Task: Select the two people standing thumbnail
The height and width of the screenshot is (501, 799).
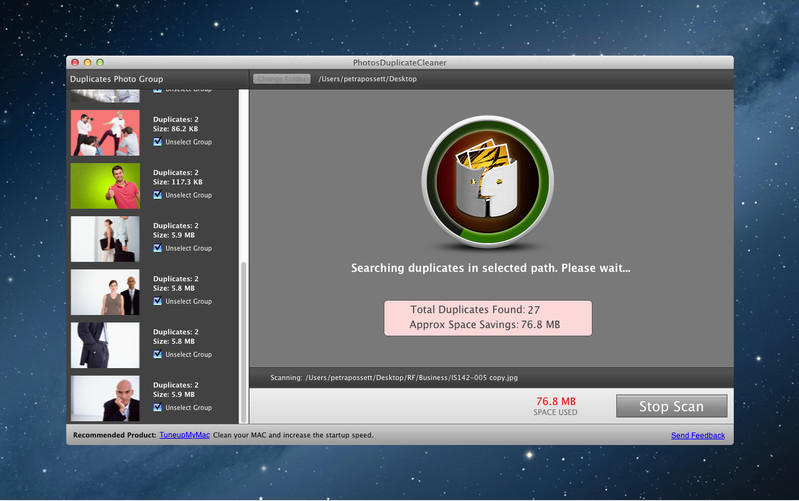Action: (105, 239)
